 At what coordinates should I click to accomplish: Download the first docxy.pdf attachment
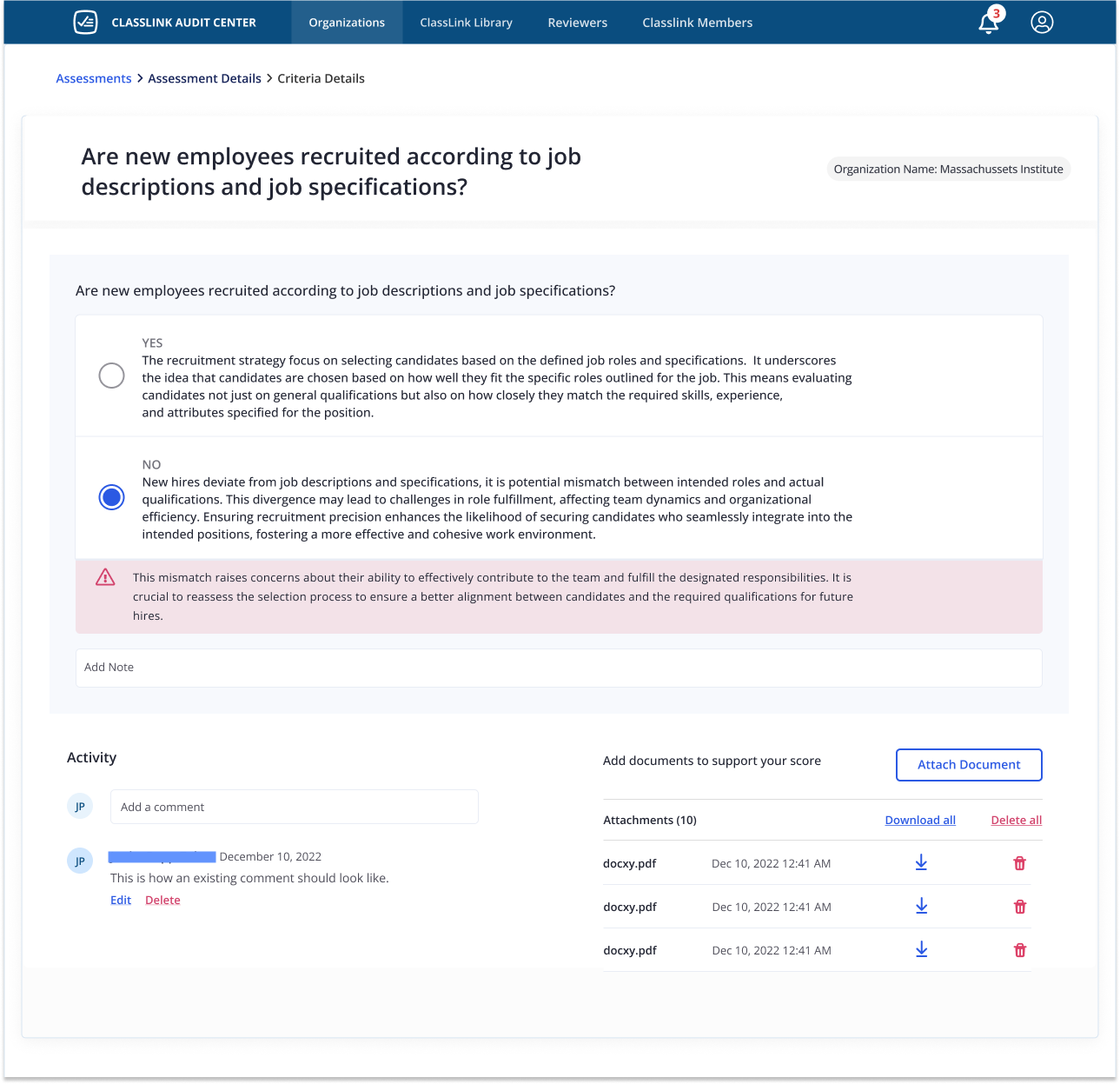tap(921, 863)
